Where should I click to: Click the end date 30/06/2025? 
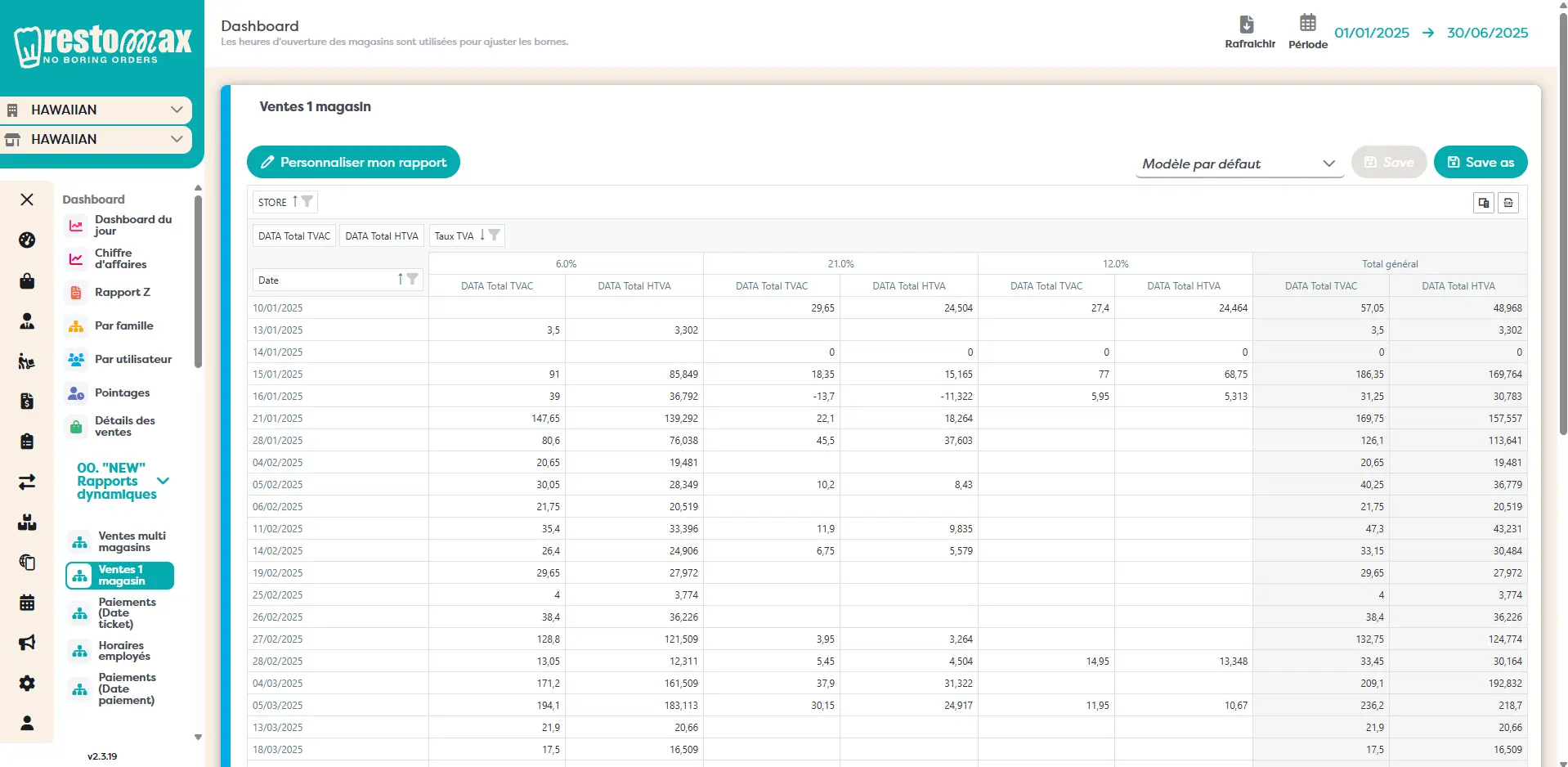click(1487, 33)
